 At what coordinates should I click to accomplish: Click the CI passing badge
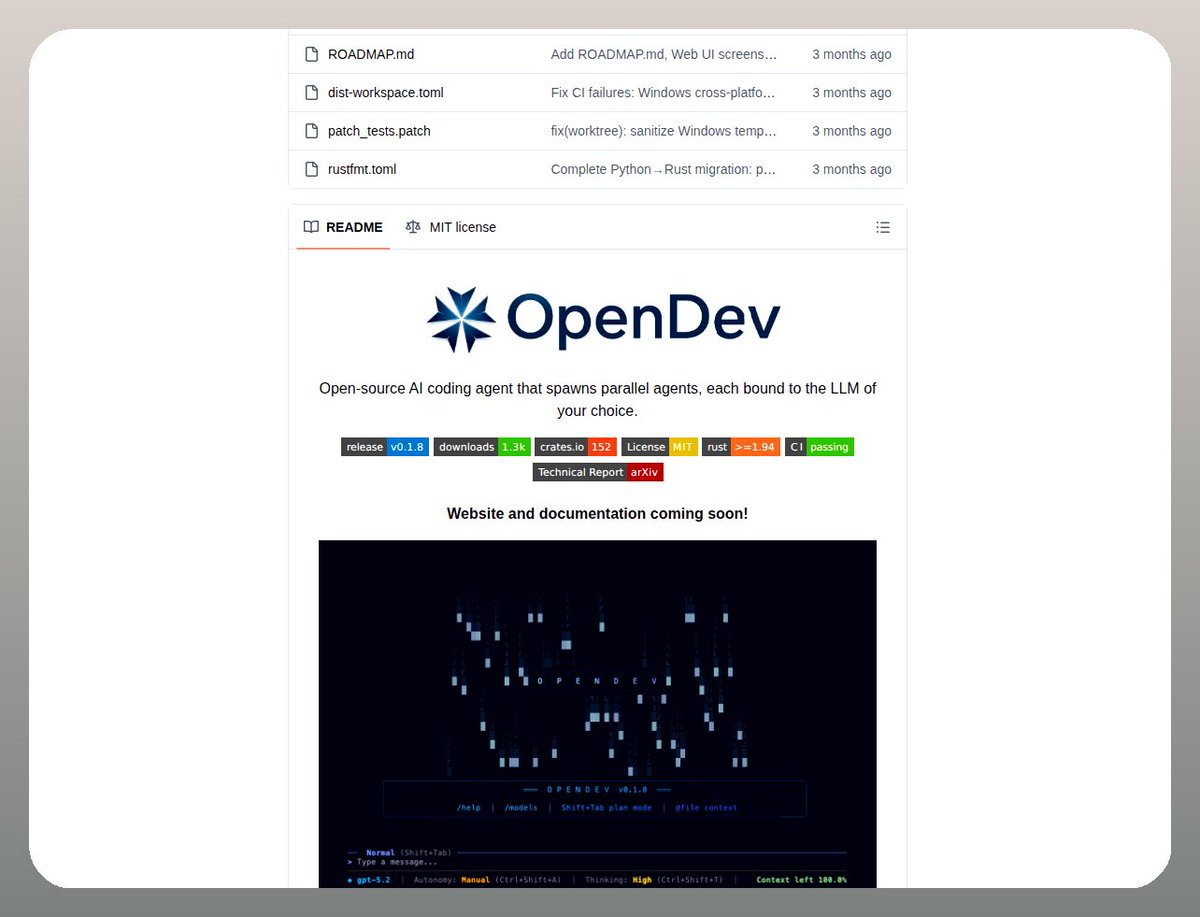click(819, 447)
